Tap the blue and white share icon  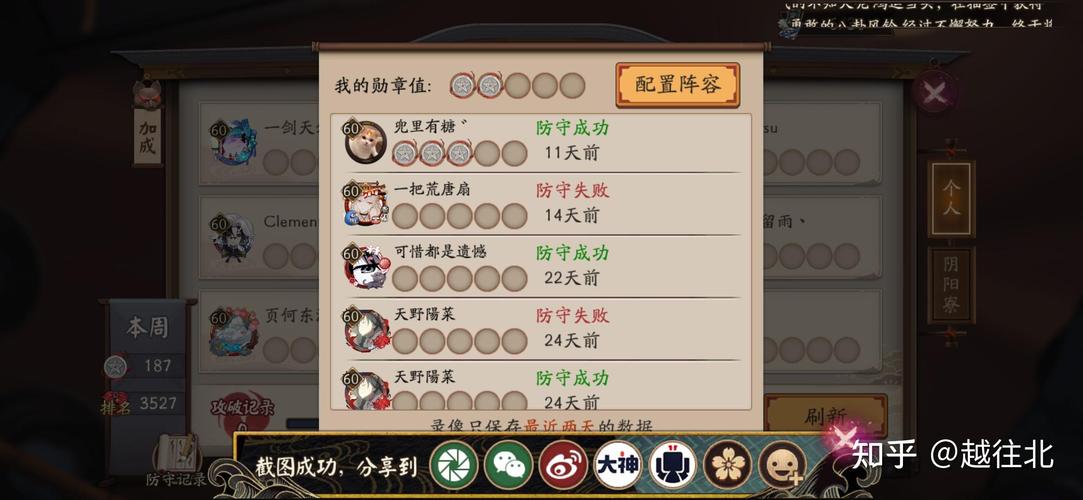(x=673, y=464)
